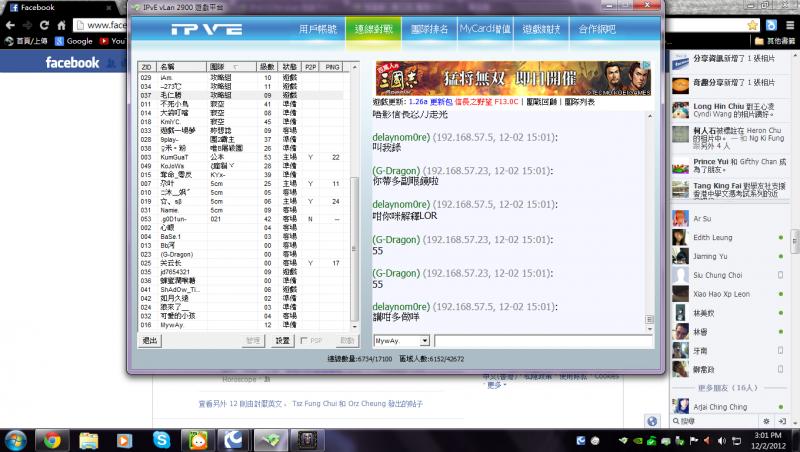Click the 退出 exit button
800x452 pixels.
150,341
